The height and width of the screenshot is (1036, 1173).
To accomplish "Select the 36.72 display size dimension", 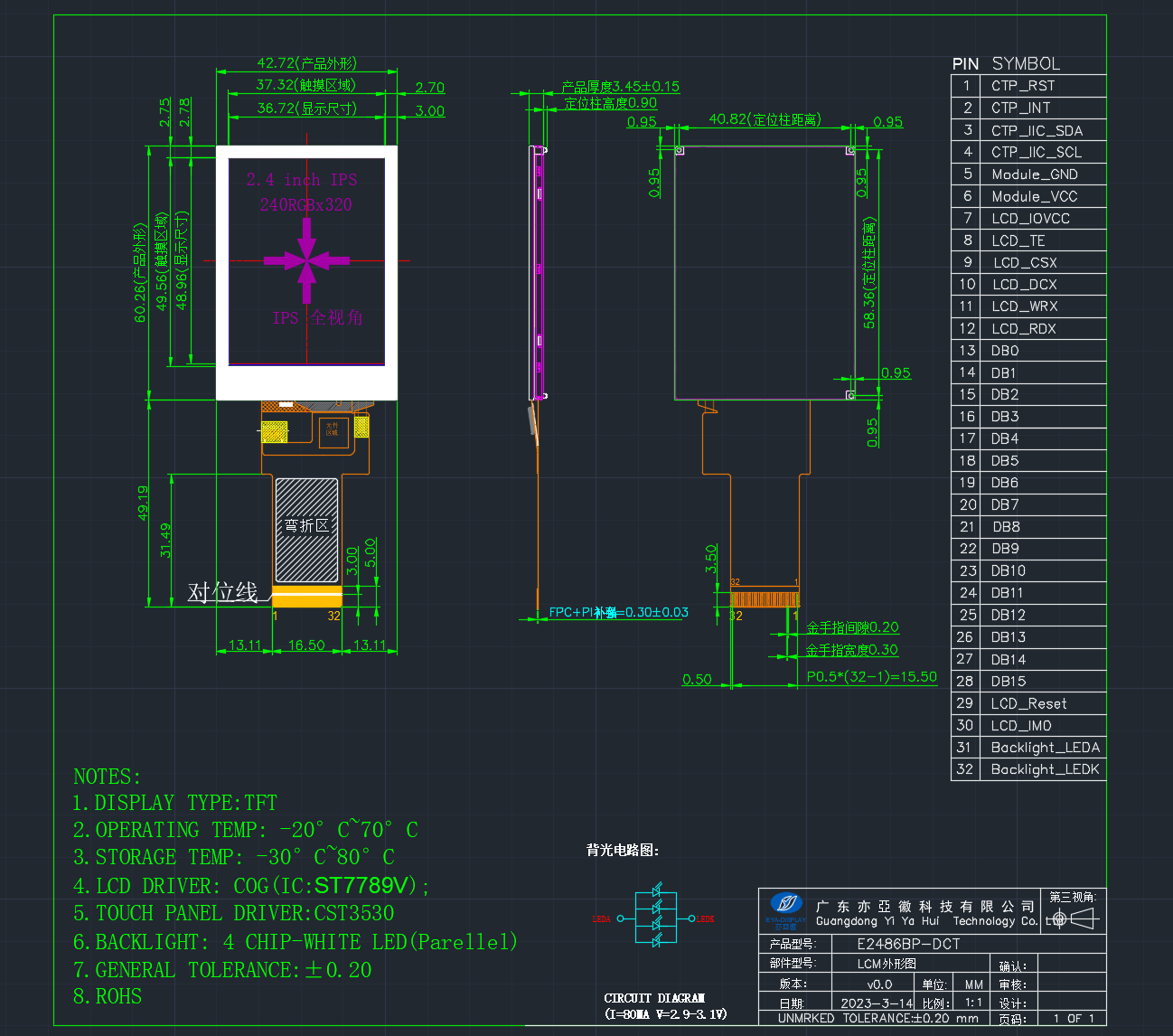I will point(306,108).
